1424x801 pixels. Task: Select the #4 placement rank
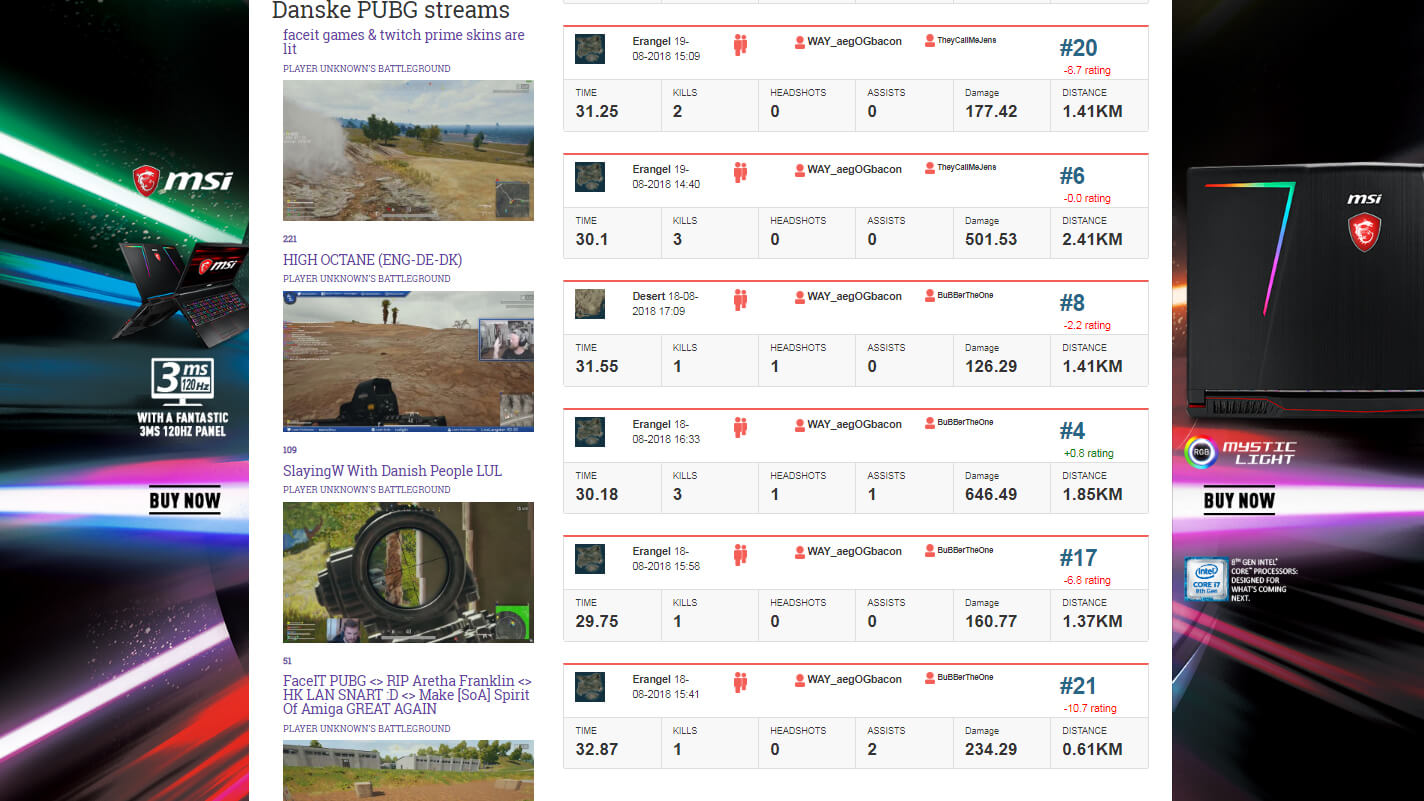click(1072, 431)
